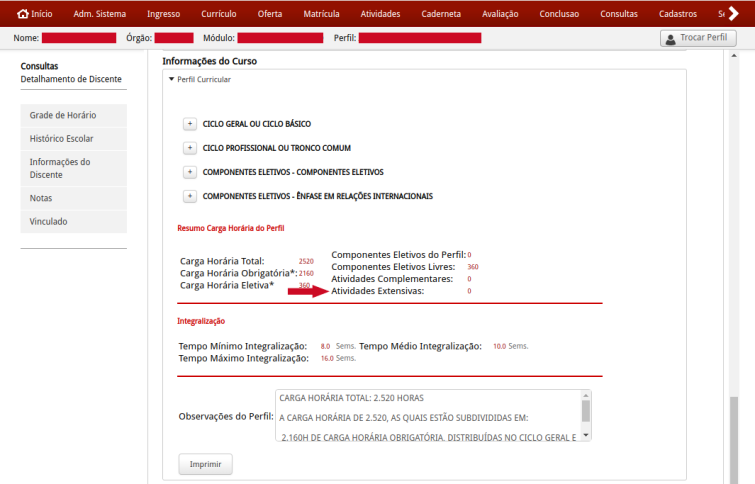The image size is (755, 484).
Task: Click the Componentes Eletivos Livres value 360
Action: coord(473,267)
